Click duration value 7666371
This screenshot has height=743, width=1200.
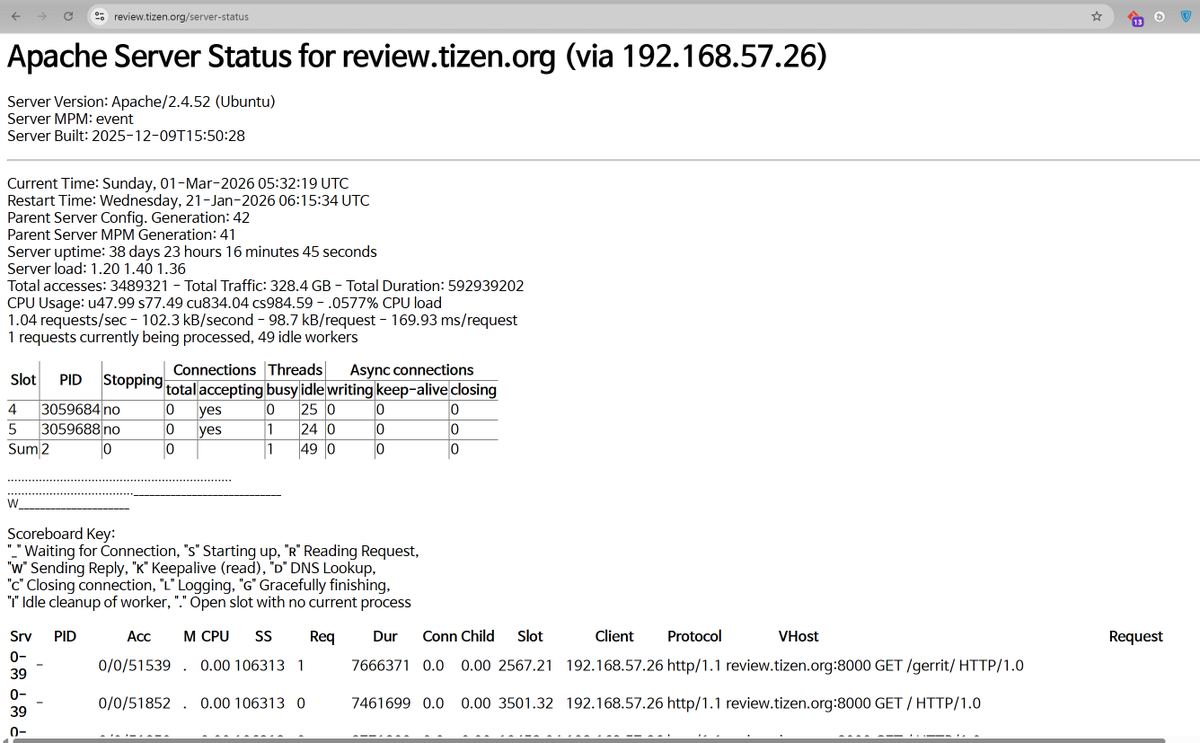381,665
